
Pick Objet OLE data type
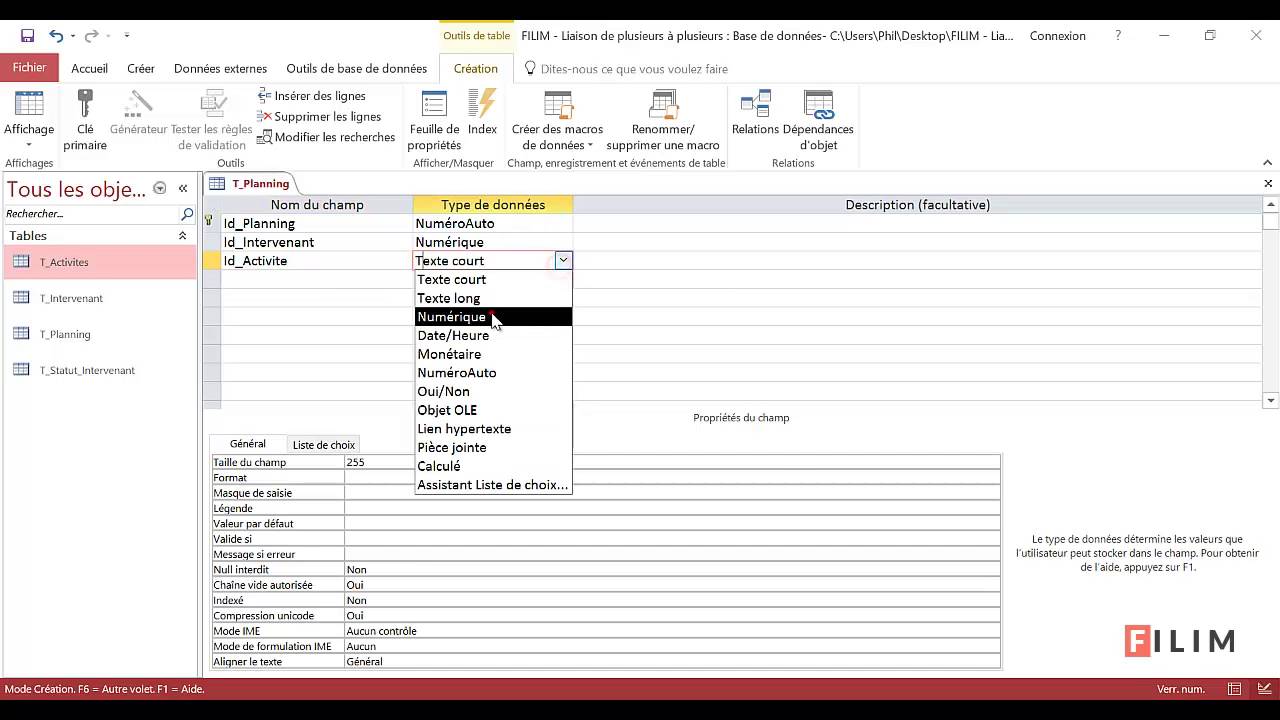pyautogui.click(x=494, y=410)
